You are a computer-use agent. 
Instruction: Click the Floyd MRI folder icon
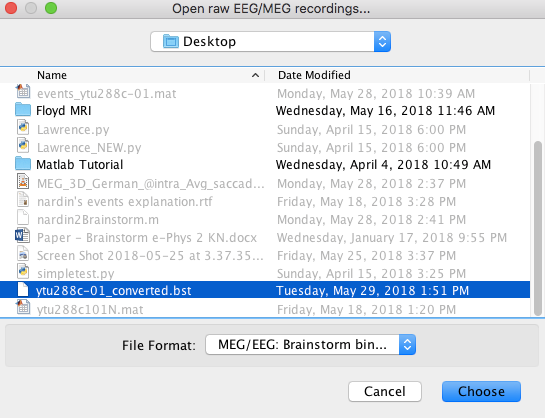pos(23,110)
